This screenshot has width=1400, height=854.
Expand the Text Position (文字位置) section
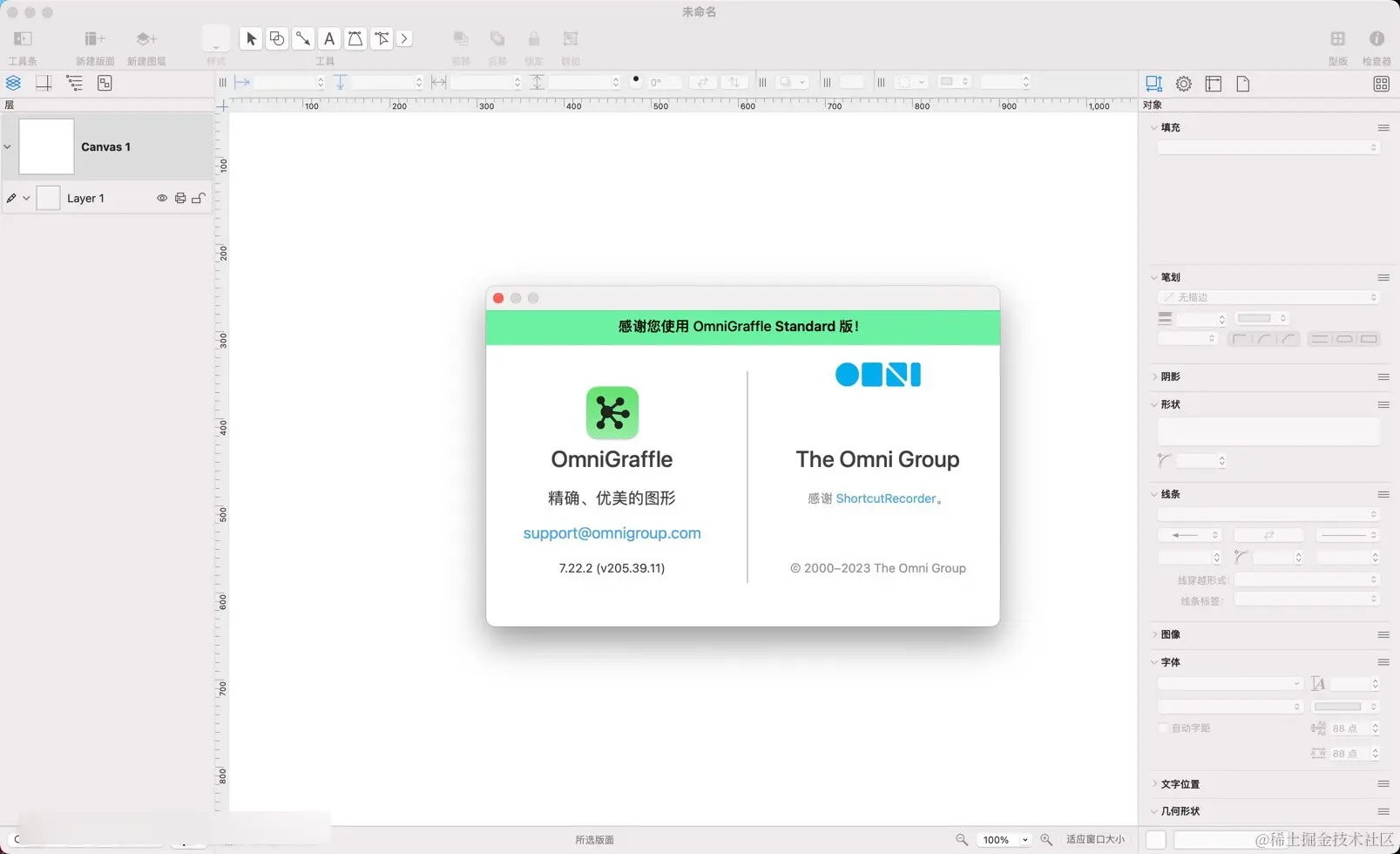pos(1154,784)
